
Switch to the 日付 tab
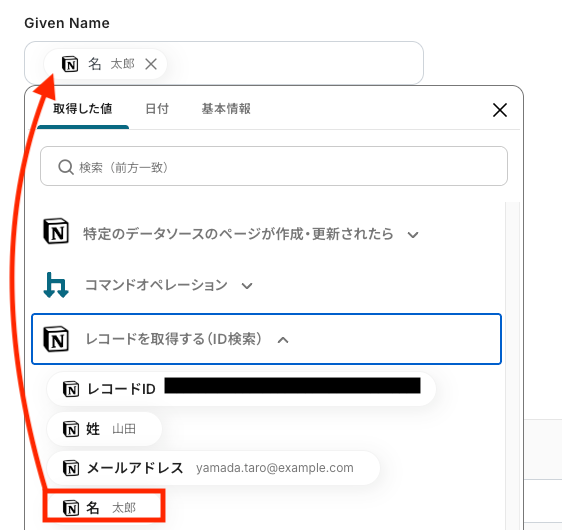(x=157, y=109)
